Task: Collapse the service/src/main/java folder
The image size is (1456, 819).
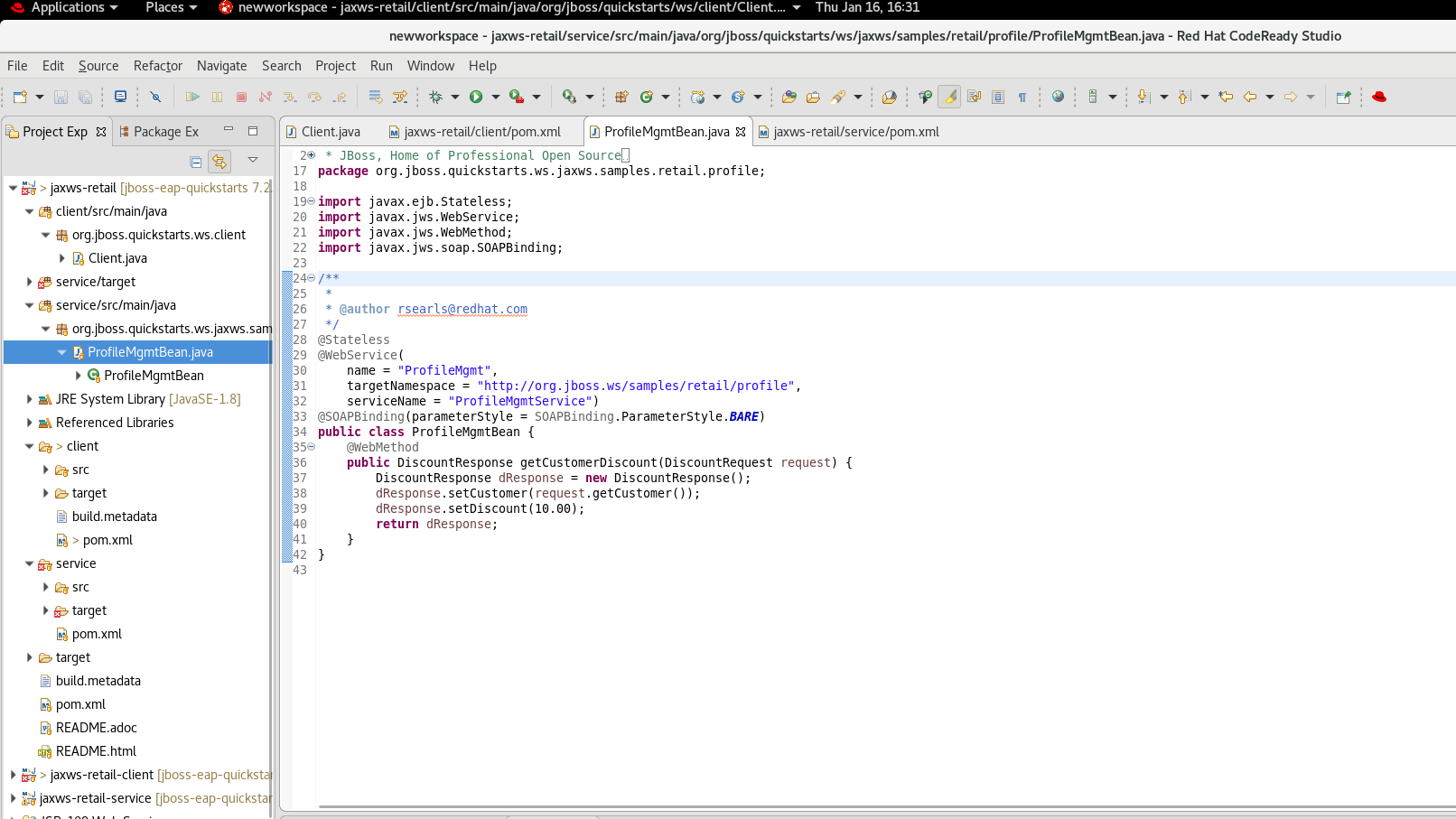Action: pos(30,305)
